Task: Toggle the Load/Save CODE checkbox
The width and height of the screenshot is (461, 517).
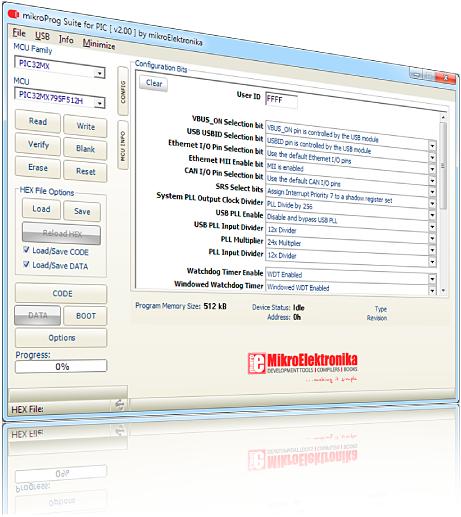Action: click(x=26, y=249)
